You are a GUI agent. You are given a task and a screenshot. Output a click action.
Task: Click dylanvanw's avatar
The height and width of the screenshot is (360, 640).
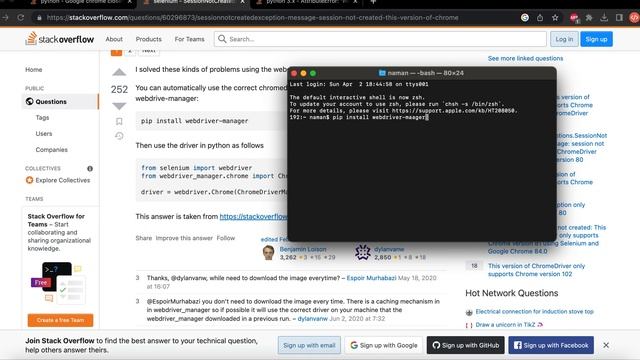pos(362,253)
